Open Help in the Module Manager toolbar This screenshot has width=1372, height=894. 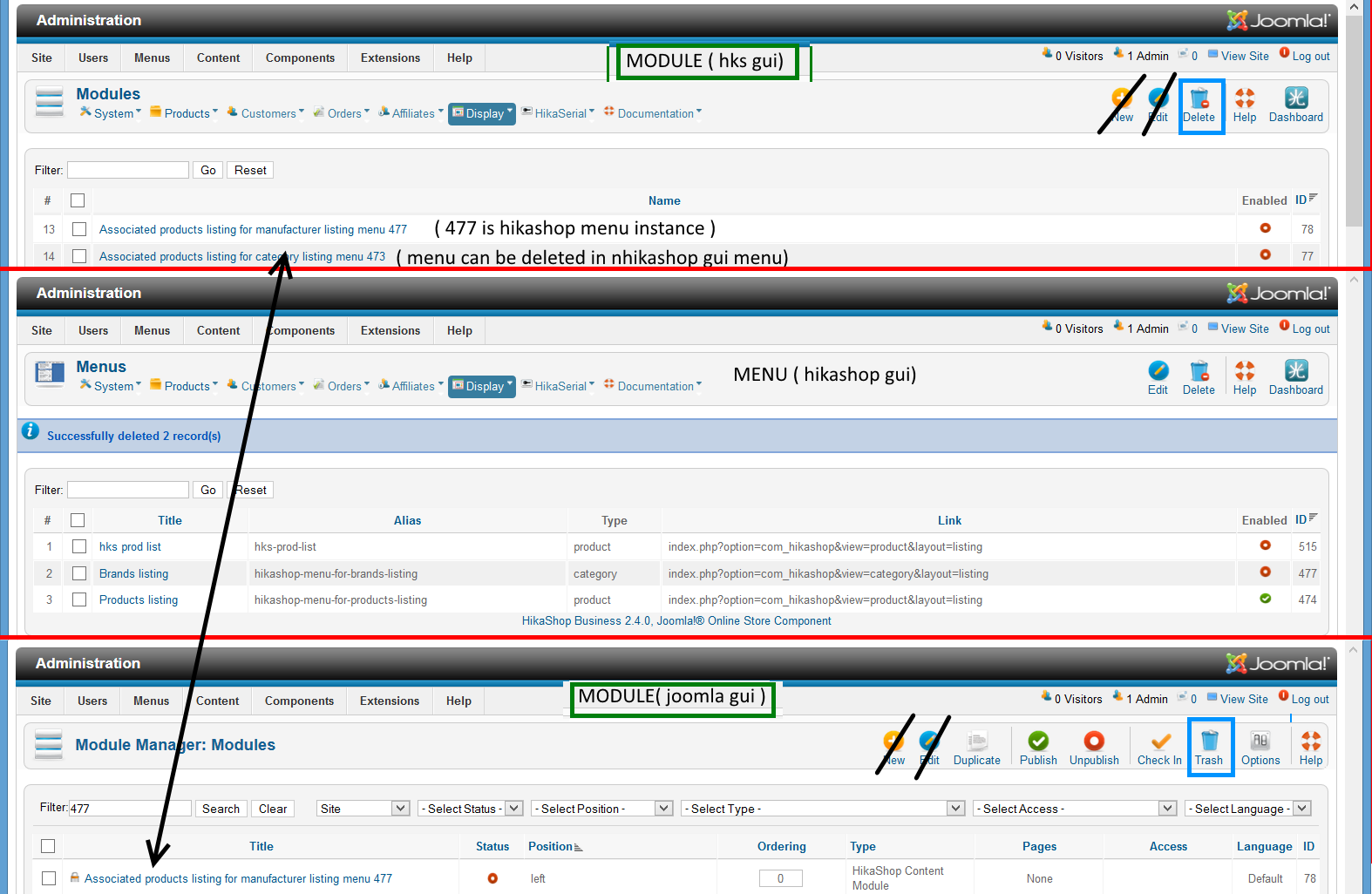[x=1311, y=748]
